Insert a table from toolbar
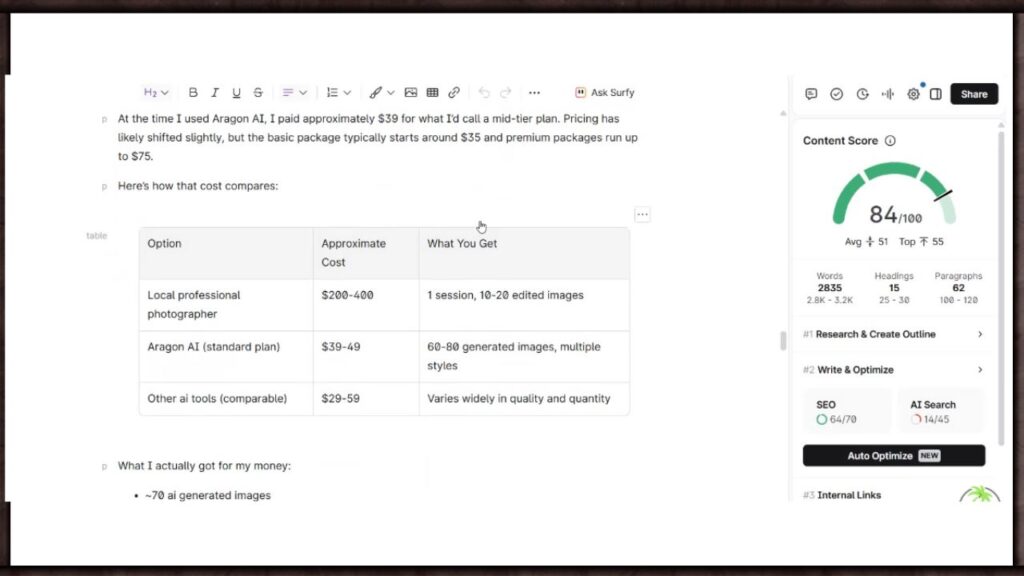The width and height of the screenshot is (1024, 576). pos(432,93)
